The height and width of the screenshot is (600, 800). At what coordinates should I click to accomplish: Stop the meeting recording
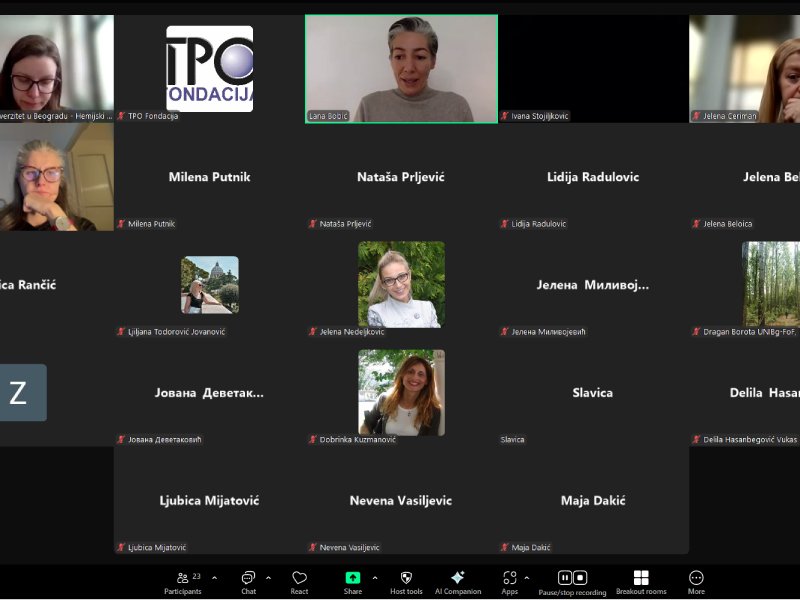pos(580,577)
